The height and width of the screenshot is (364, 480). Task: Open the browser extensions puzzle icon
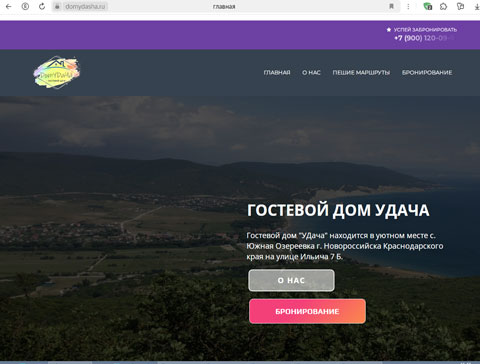pyautogui.click(x=444, y=6)
